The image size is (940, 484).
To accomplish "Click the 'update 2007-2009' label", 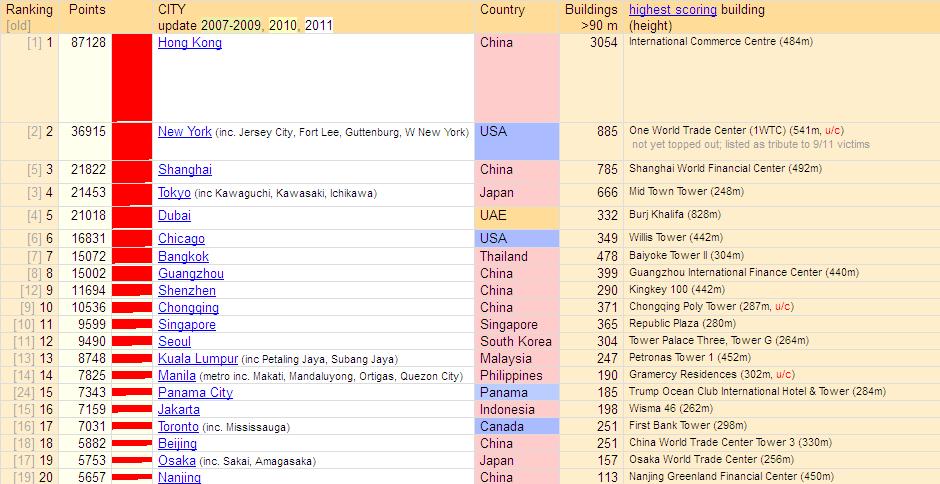I will [210, 26].
